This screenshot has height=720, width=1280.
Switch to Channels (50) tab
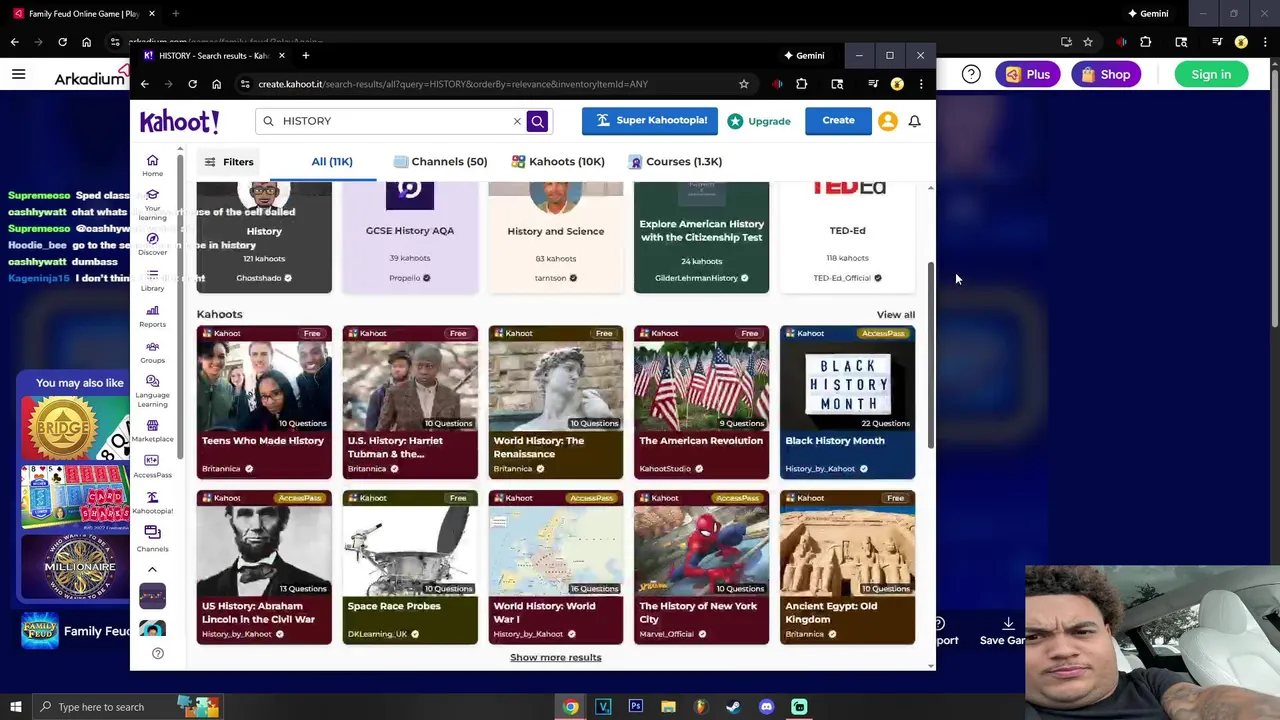click(x=440, y=161)
